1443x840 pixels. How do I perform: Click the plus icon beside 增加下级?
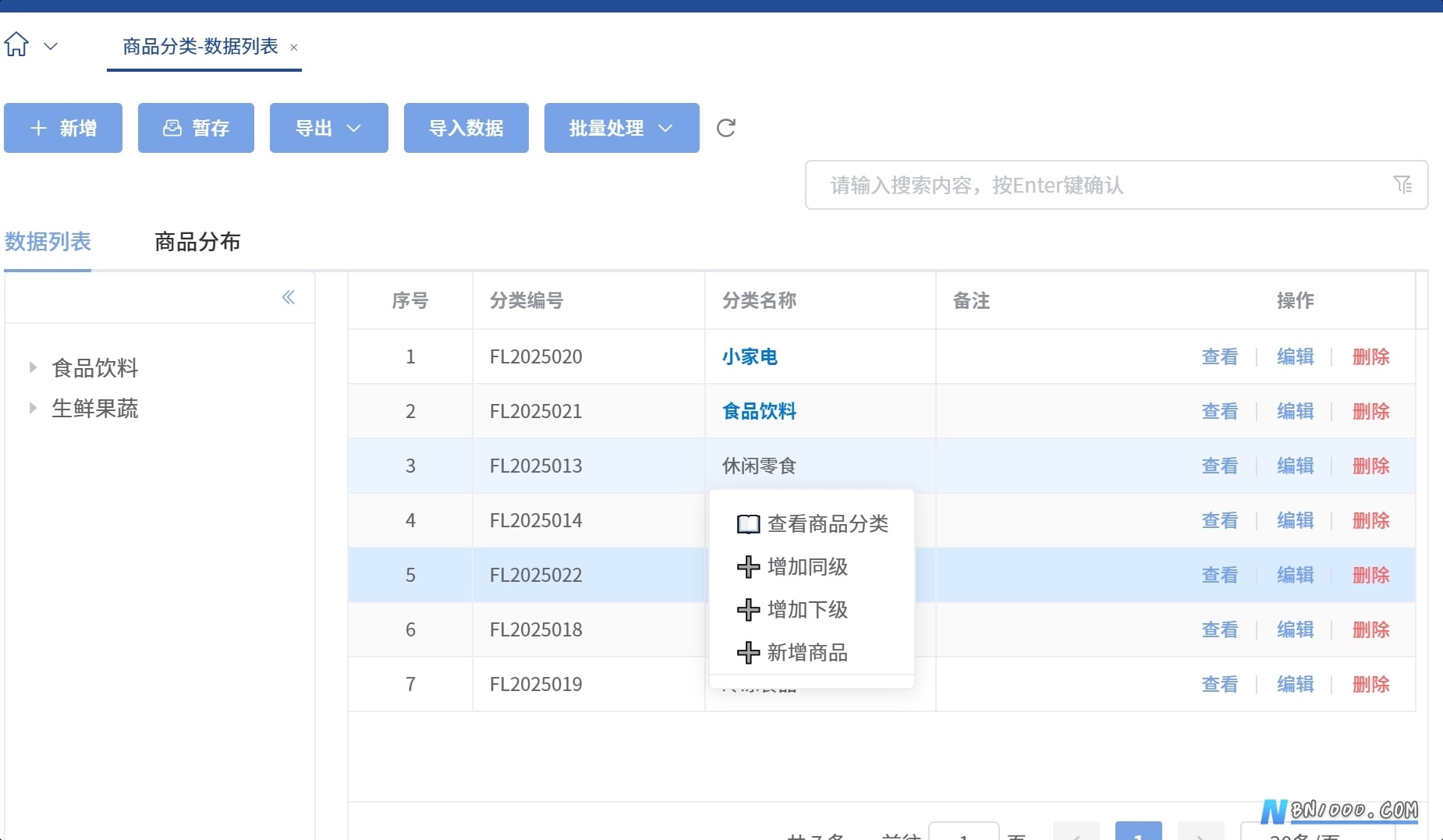click(748, 610)
